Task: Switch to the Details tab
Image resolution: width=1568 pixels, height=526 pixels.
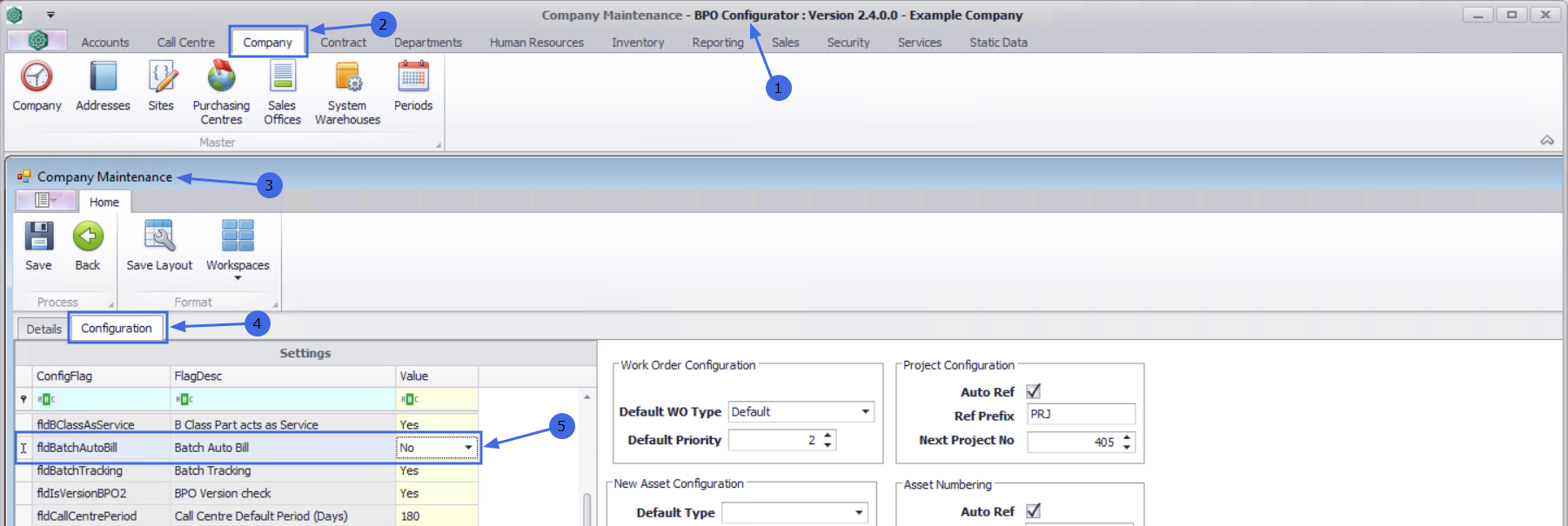Action: pos(44,329)
